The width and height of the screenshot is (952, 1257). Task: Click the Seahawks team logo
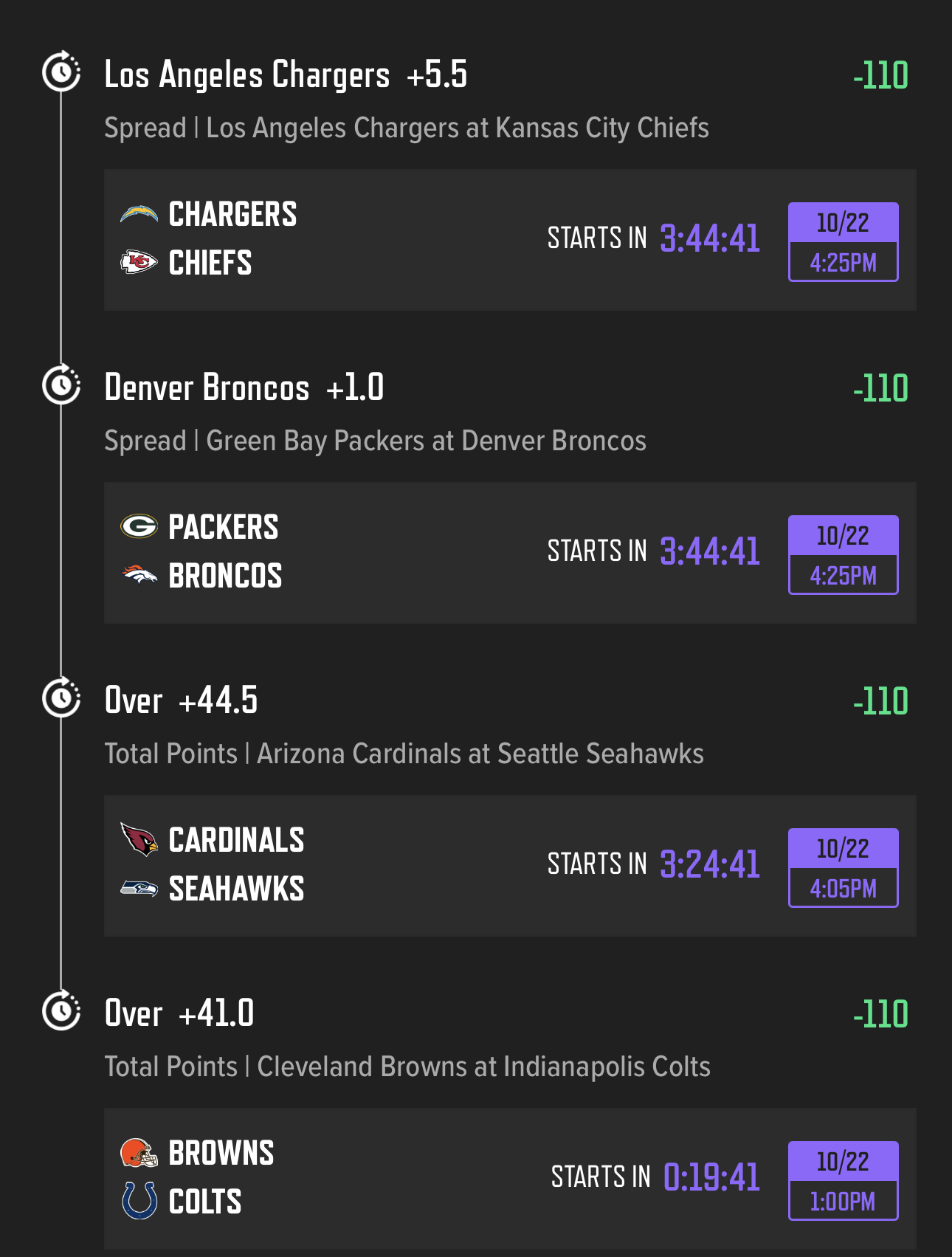(x=139, y=888)
